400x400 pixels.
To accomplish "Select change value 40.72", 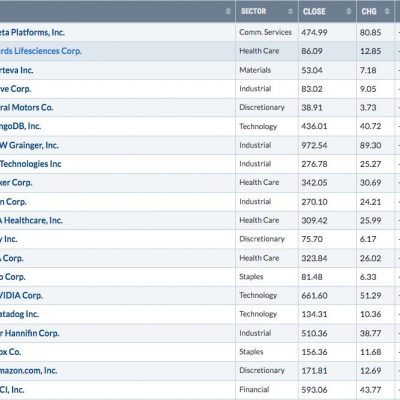I will click(370, 126).
